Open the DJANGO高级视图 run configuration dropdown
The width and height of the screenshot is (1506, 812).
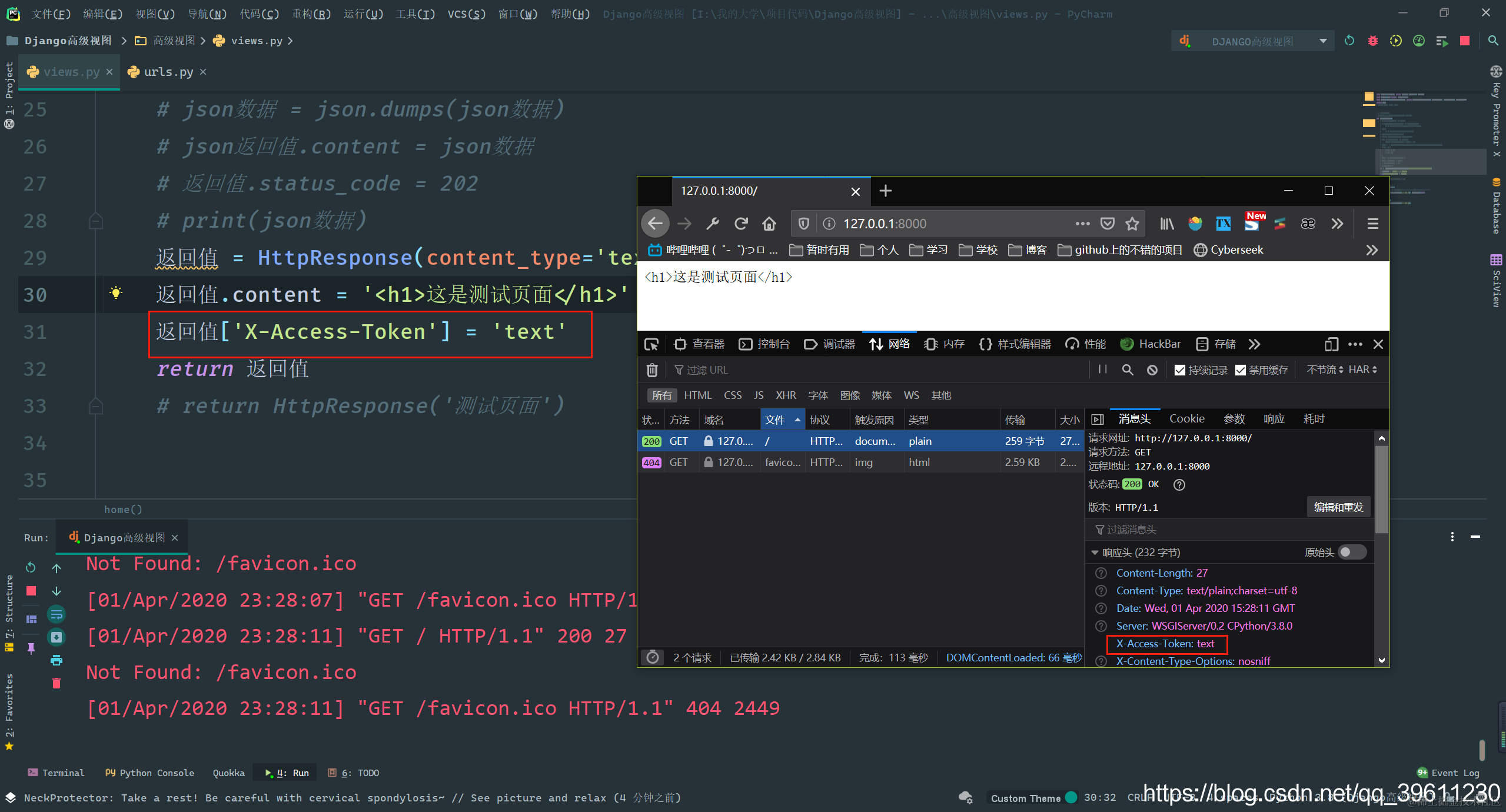click(x=1252, y=41)
